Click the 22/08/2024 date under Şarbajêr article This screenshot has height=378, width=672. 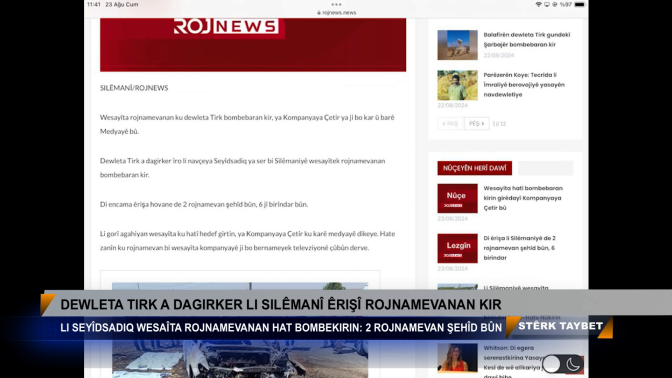(499, 55)
